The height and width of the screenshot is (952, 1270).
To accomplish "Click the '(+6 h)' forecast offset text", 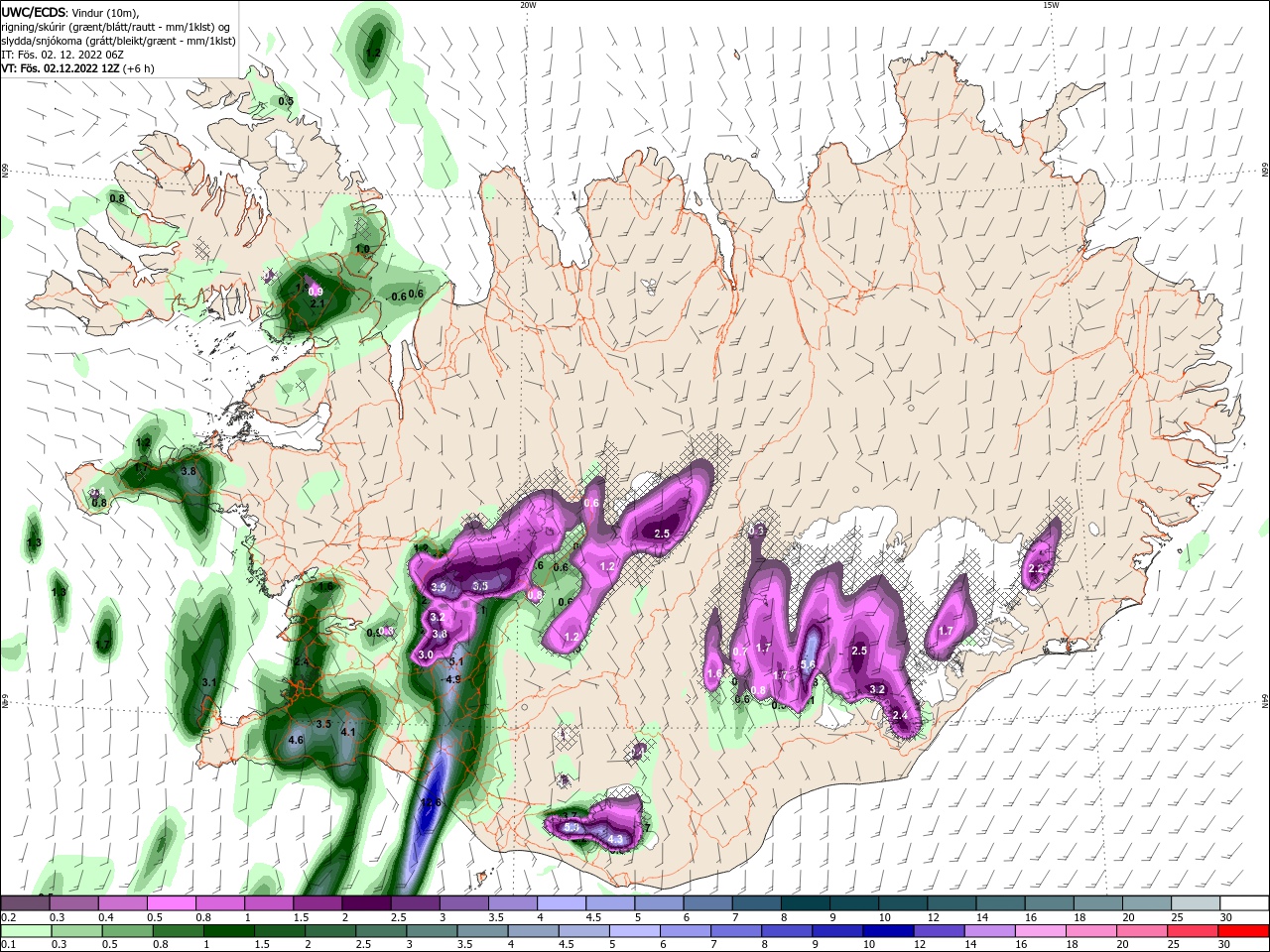I will 139,68.
